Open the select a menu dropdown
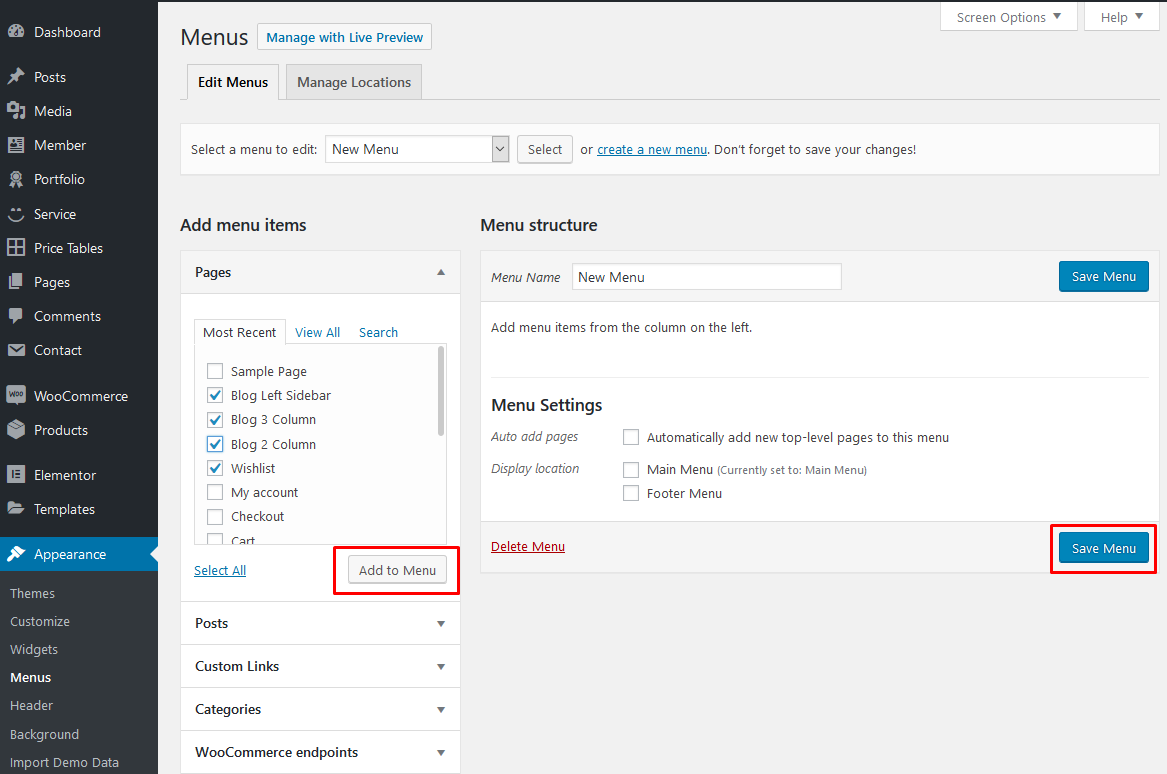The width and height of the screenshot is (1167, 774). point(501,149)
